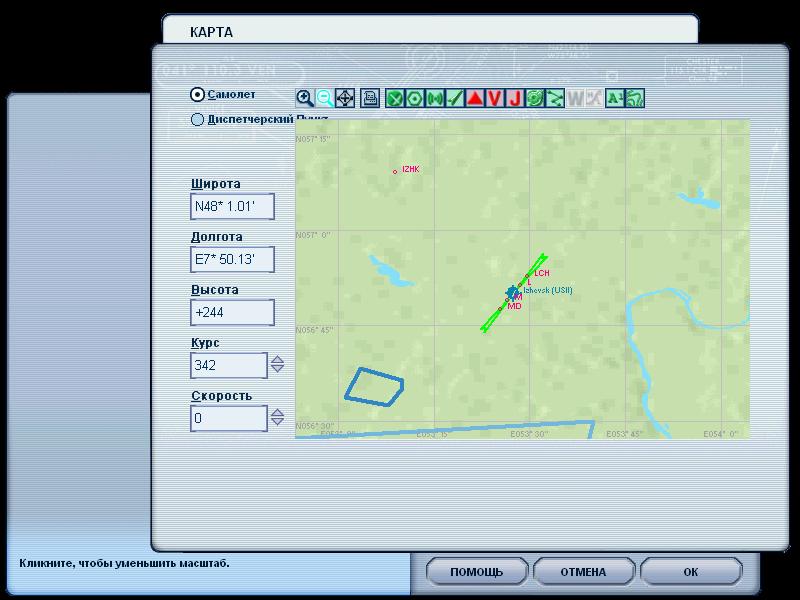
Task: Click the zoom out magnifier icon
Action: [324, 98]
